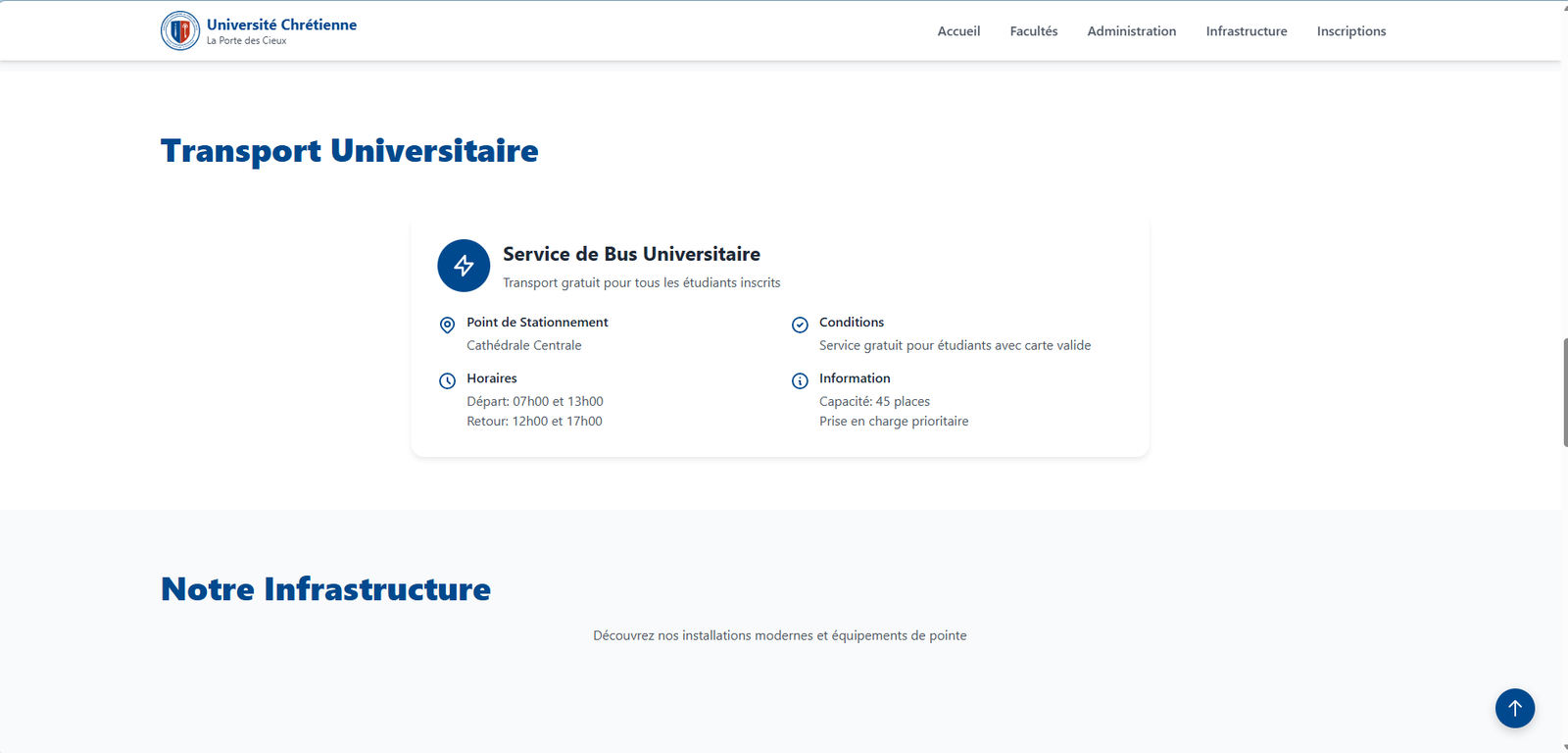Click the Notre Infrastructure heading
Viewport: 1568px width, 753px height.
[325, 589]
